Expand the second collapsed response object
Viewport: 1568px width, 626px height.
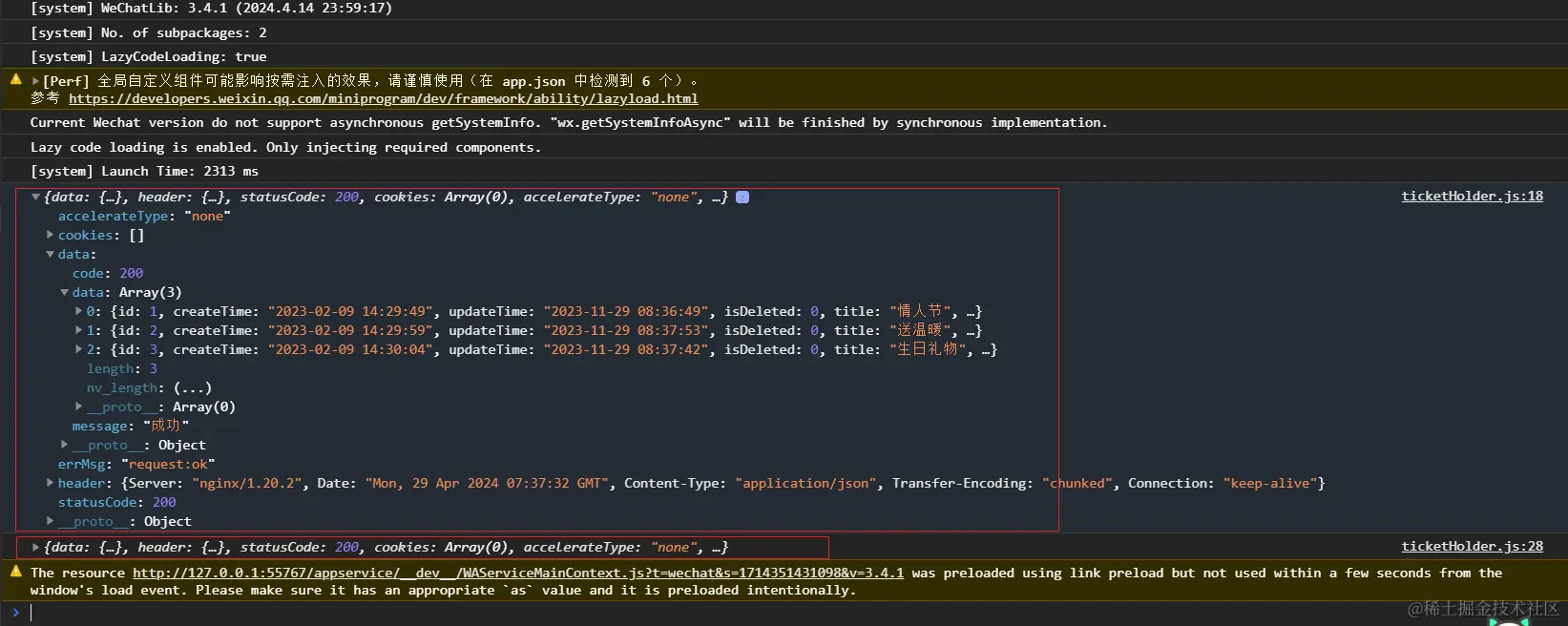(x=35, y=548)
